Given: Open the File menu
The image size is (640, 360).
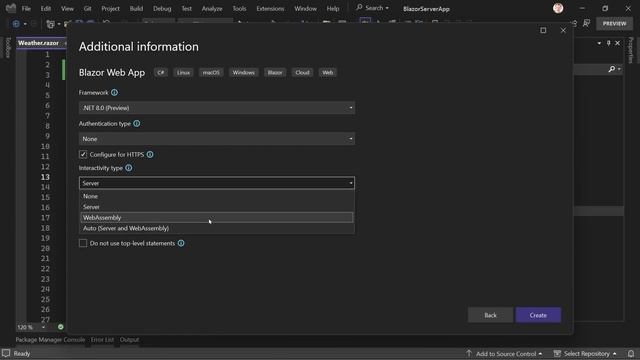Looking at the screenshot, I should (26, 9).
